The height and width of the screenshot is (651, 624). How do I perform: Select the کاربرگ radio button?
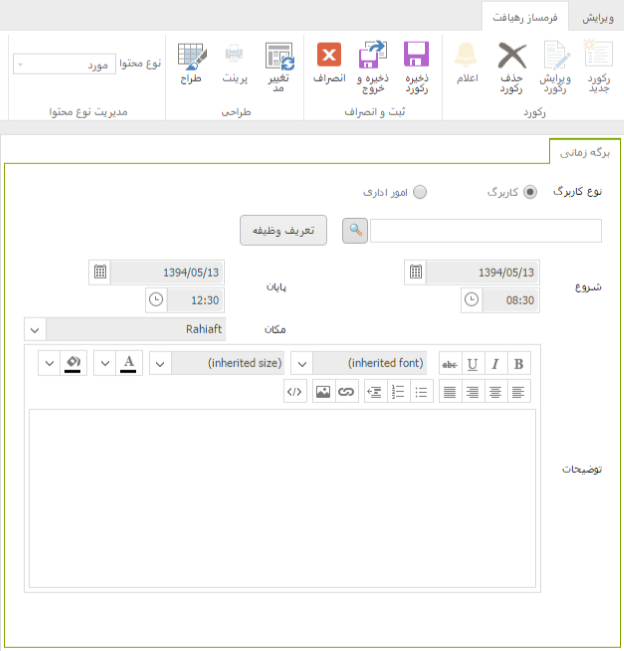coord(530,192)
